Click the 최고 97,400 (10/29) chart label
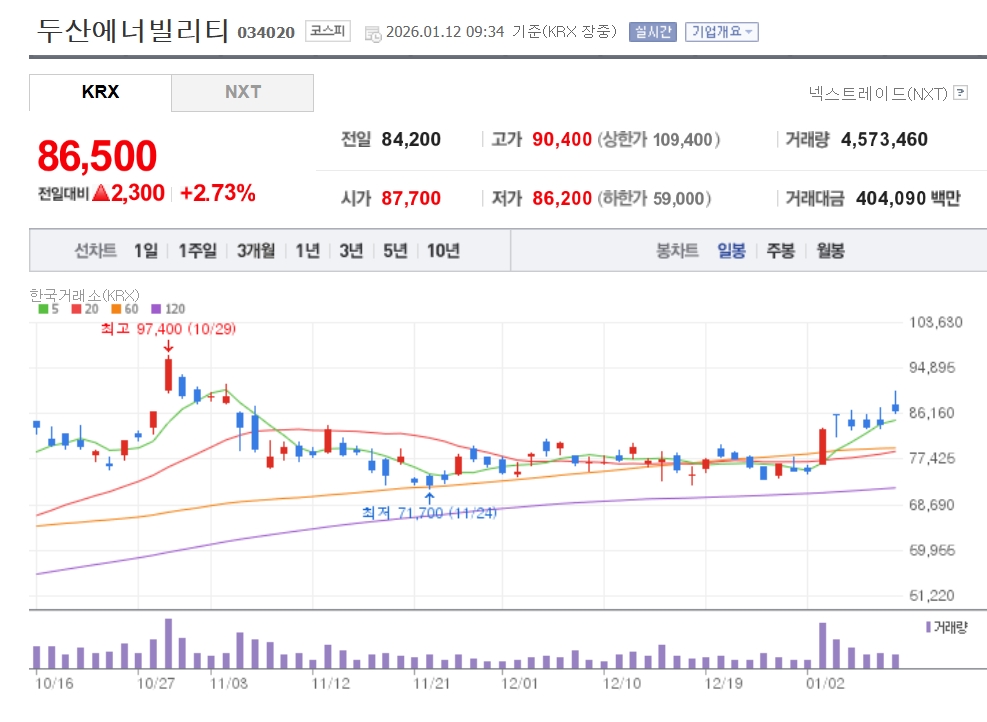The height and width of the screenshot is (722, 987). [x=168, y=329]
